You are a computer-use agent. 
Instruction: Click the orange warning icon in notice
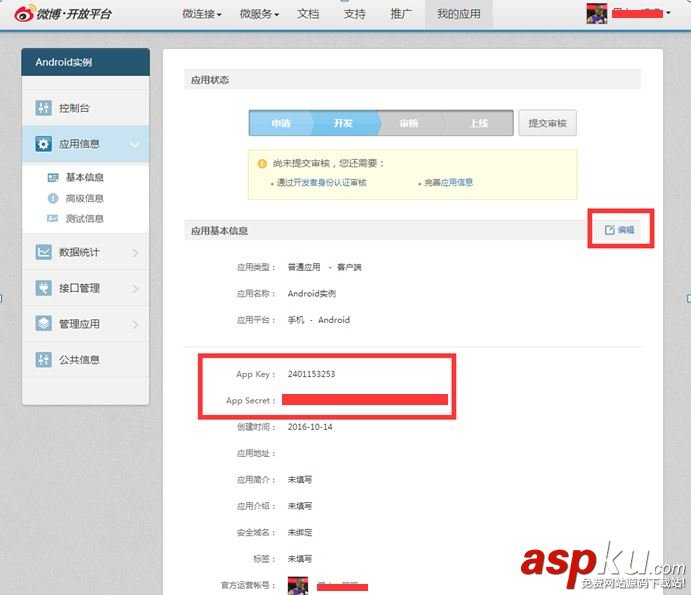click(262, 164)
